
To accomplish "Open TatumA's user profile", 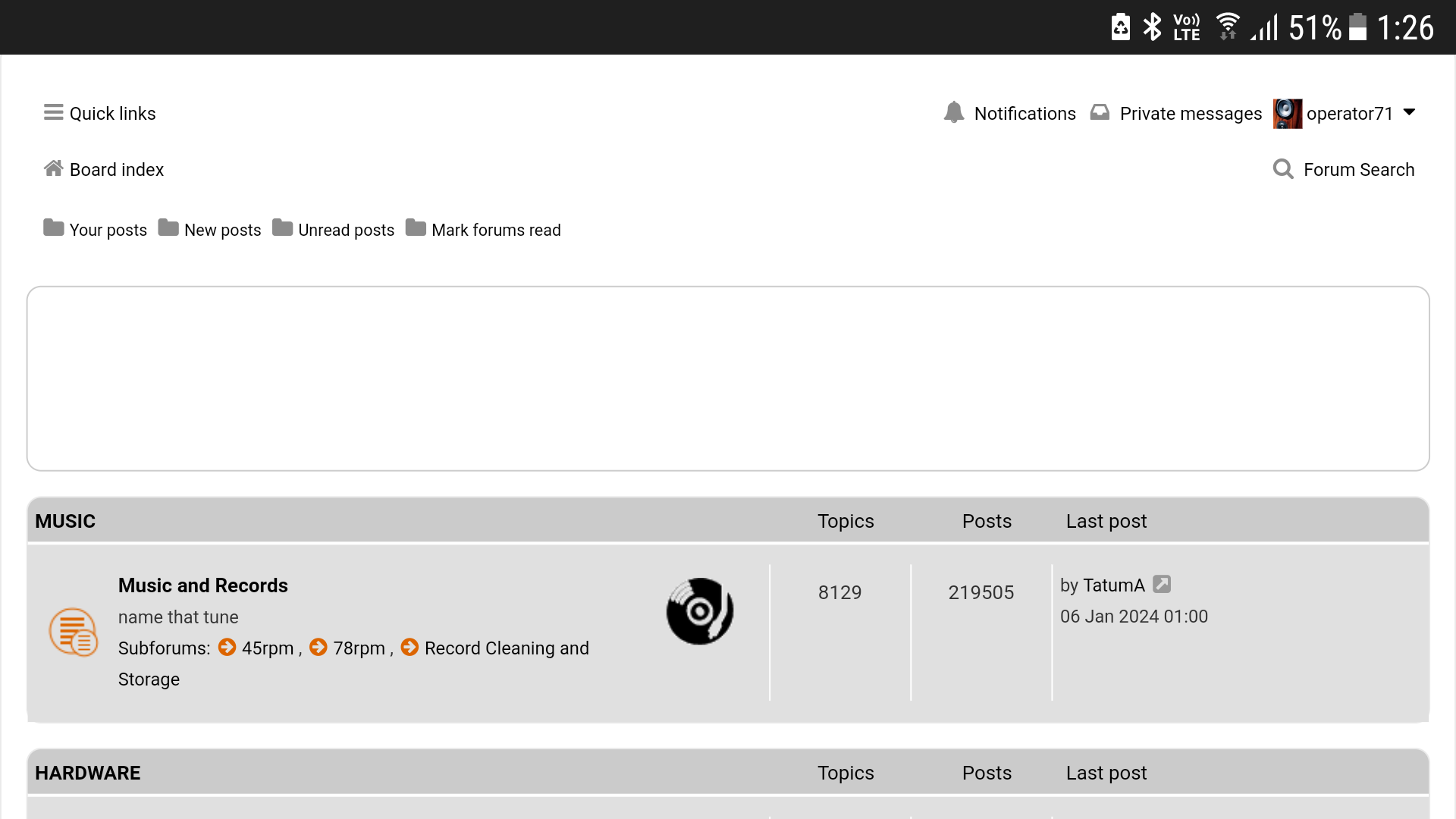I will click(1113, 585).
